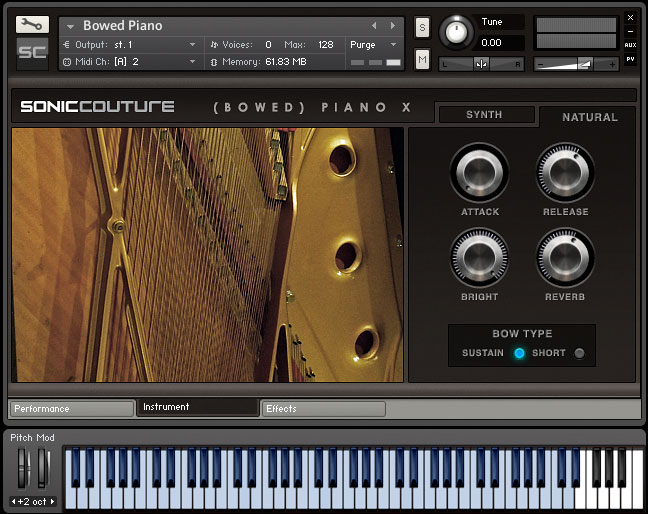Viewport: 648px width, 514px height.
Task: Switch to the NATURAL tab
Action: (x=589, y=117)
